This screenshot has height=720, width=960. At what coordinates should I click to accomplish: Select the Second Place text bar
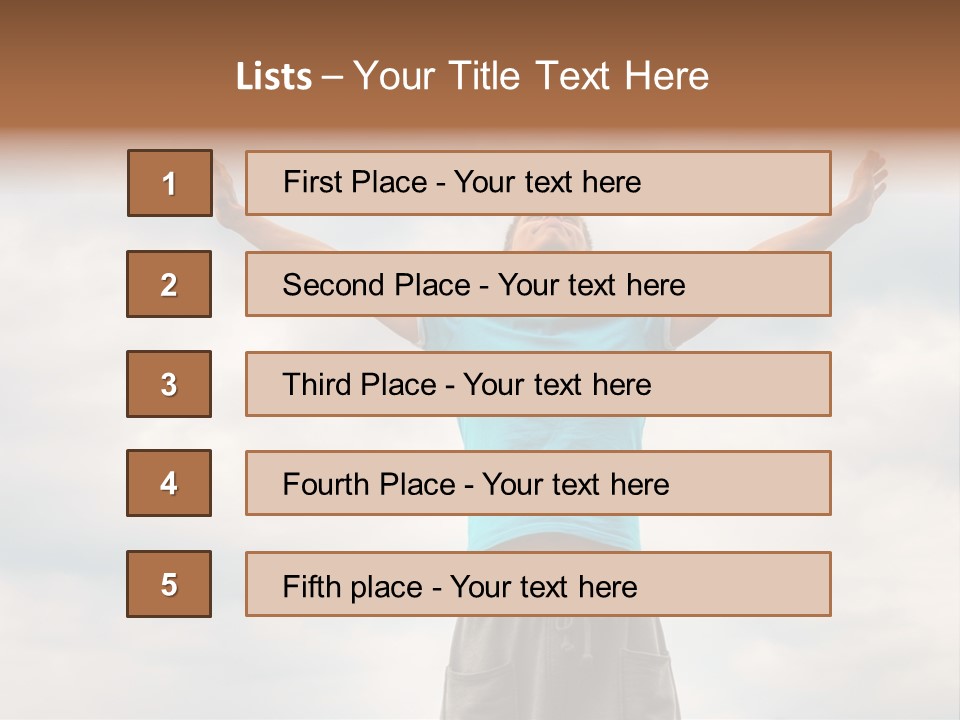tap(538, 284)
